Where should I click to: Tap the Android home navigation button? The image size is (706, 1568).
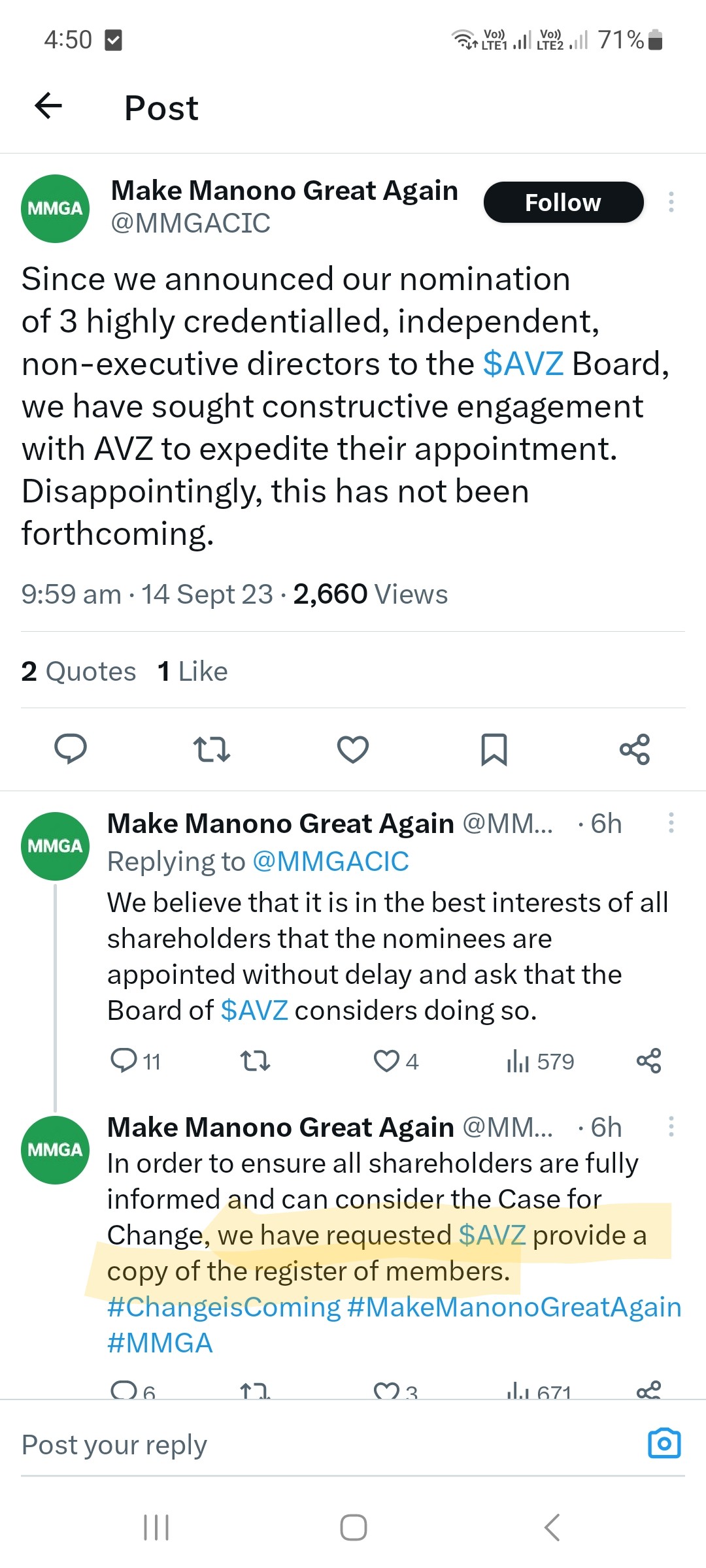pos(353,1527)
